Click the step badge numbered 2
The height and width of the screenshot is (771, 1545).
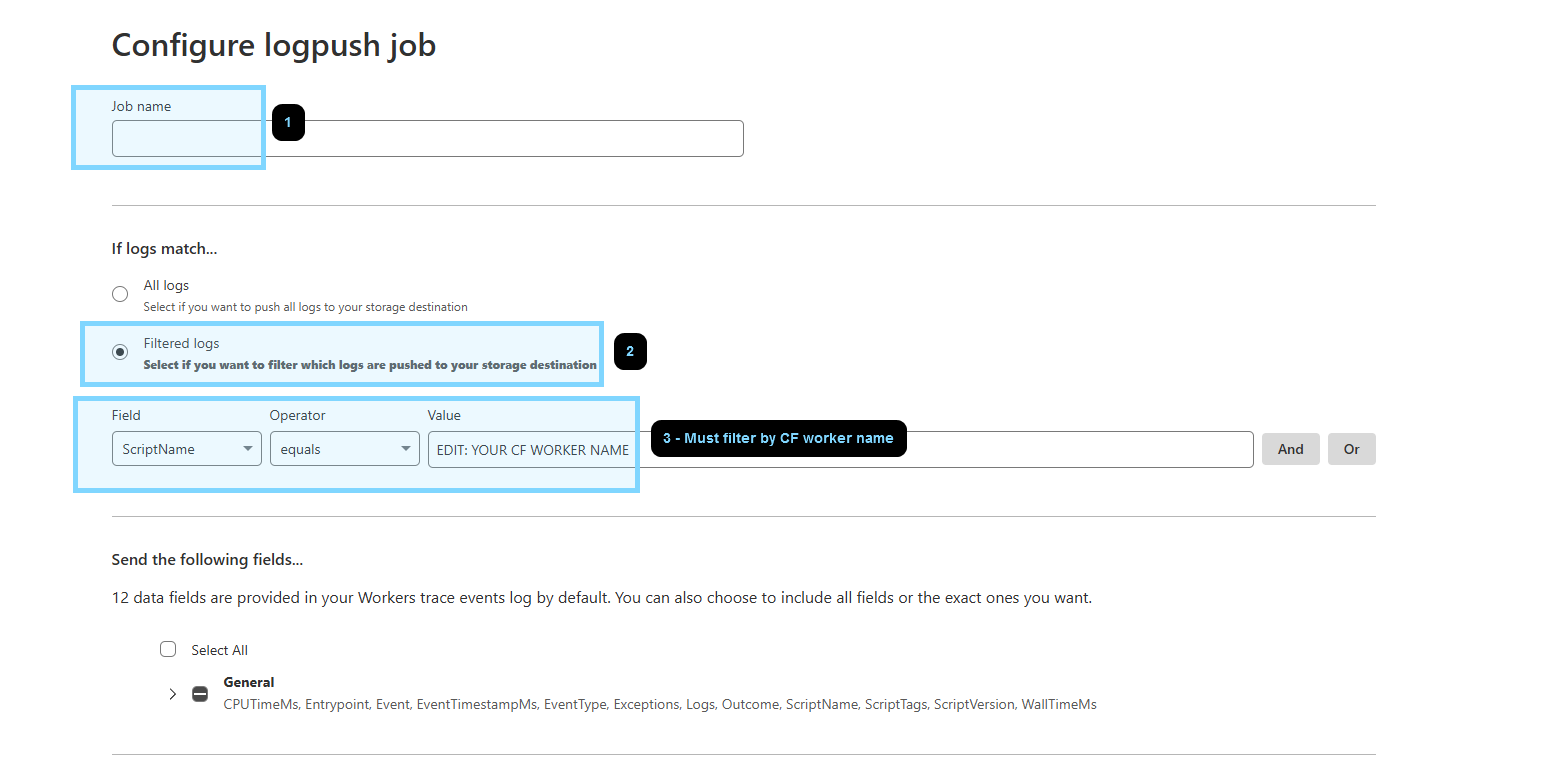tap(630, 351)
